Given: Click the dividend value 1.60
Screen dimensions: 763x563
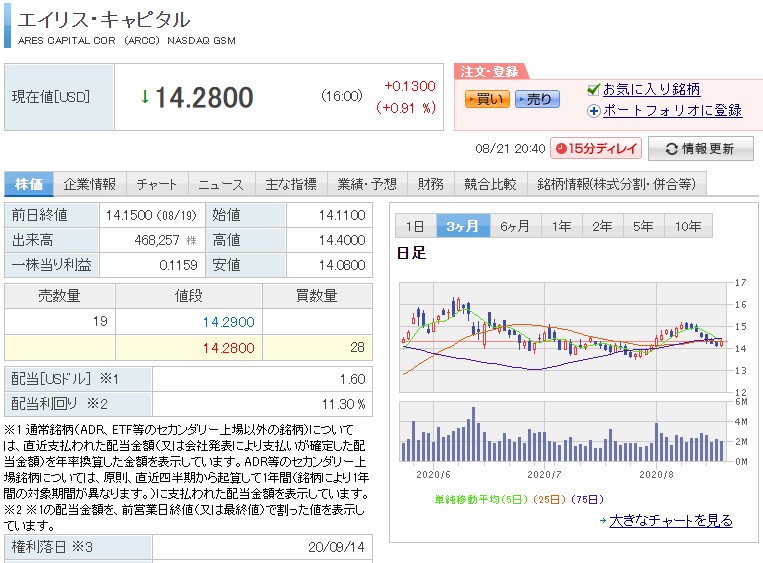Looking at the screenshot, I should 353,379.
